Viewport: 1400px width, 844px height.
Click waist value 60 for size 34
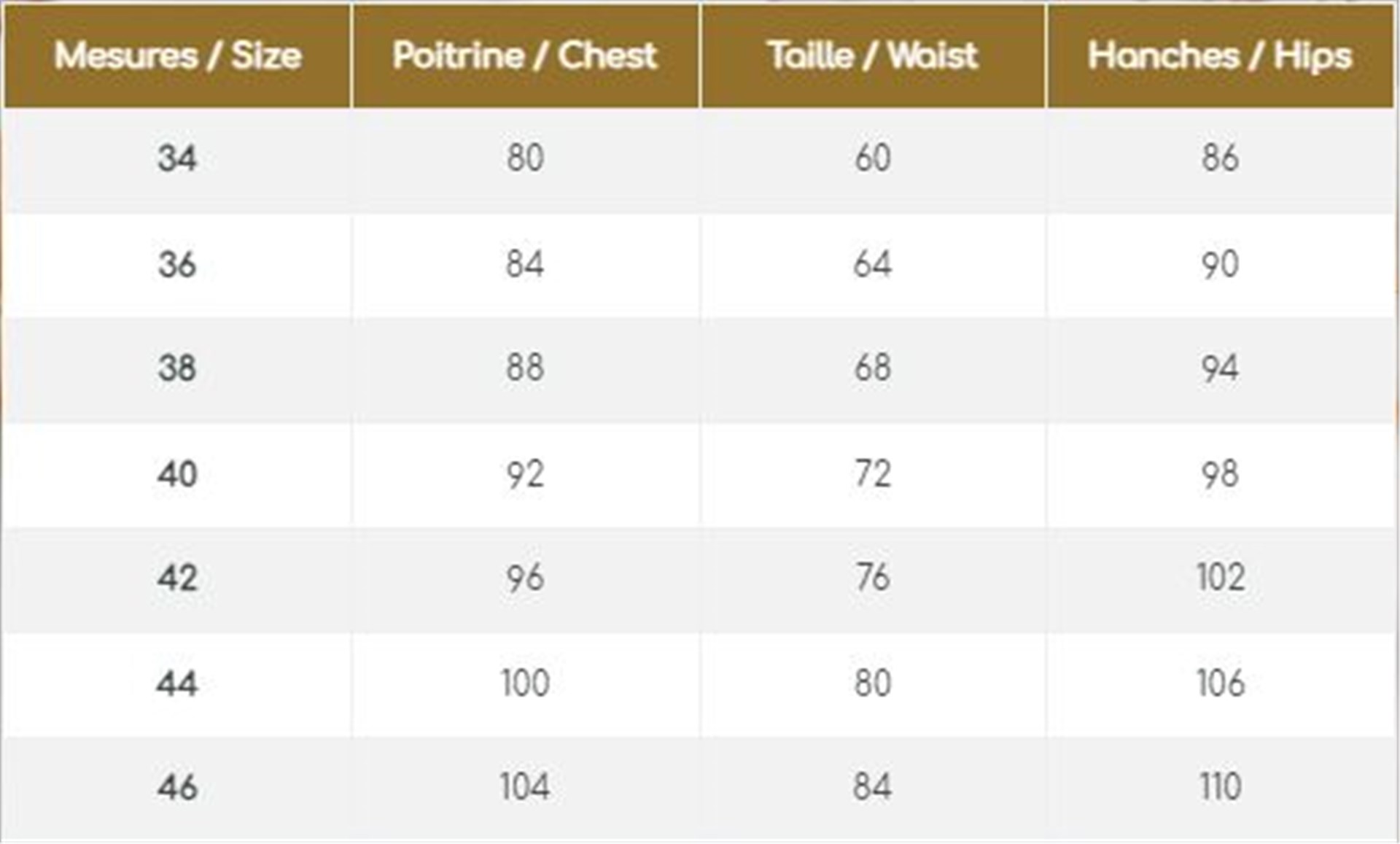[x=873, y=158]
